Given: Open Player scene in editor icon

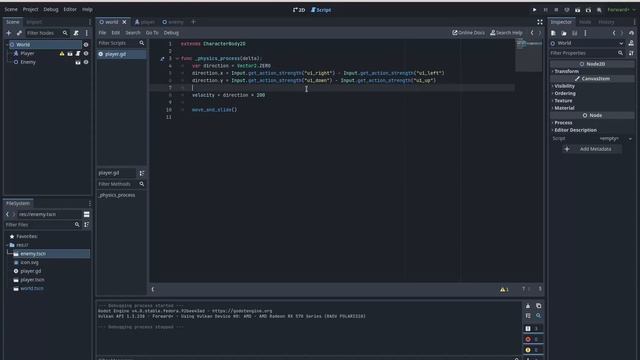Looking at the screenshot, I should click(x=70, y=53).
